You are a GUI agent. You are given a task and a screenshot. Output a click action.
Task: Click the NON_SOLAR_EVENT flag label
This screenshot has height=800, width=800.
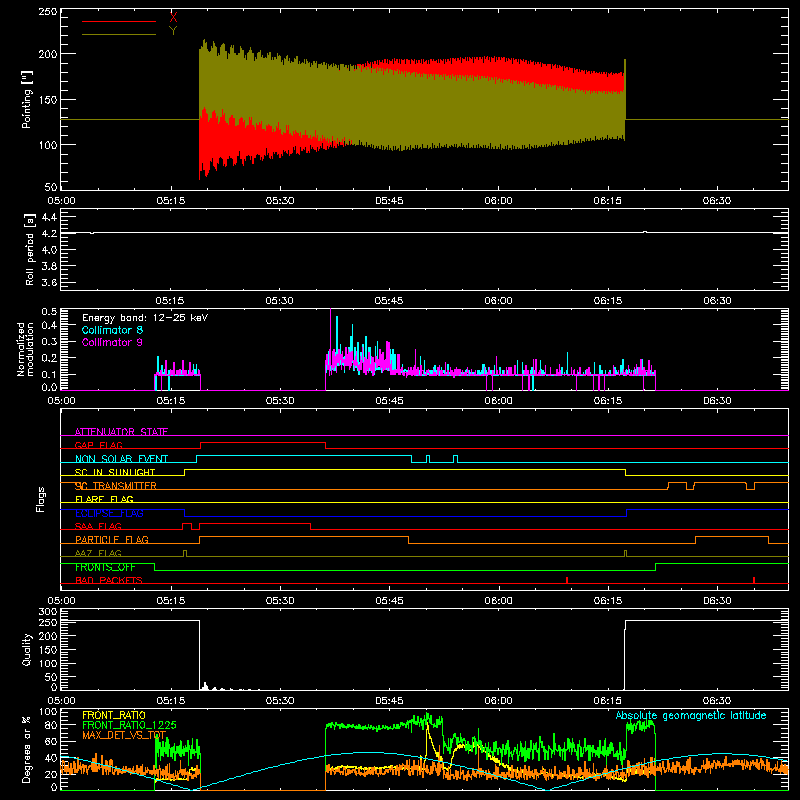point(121,459)
